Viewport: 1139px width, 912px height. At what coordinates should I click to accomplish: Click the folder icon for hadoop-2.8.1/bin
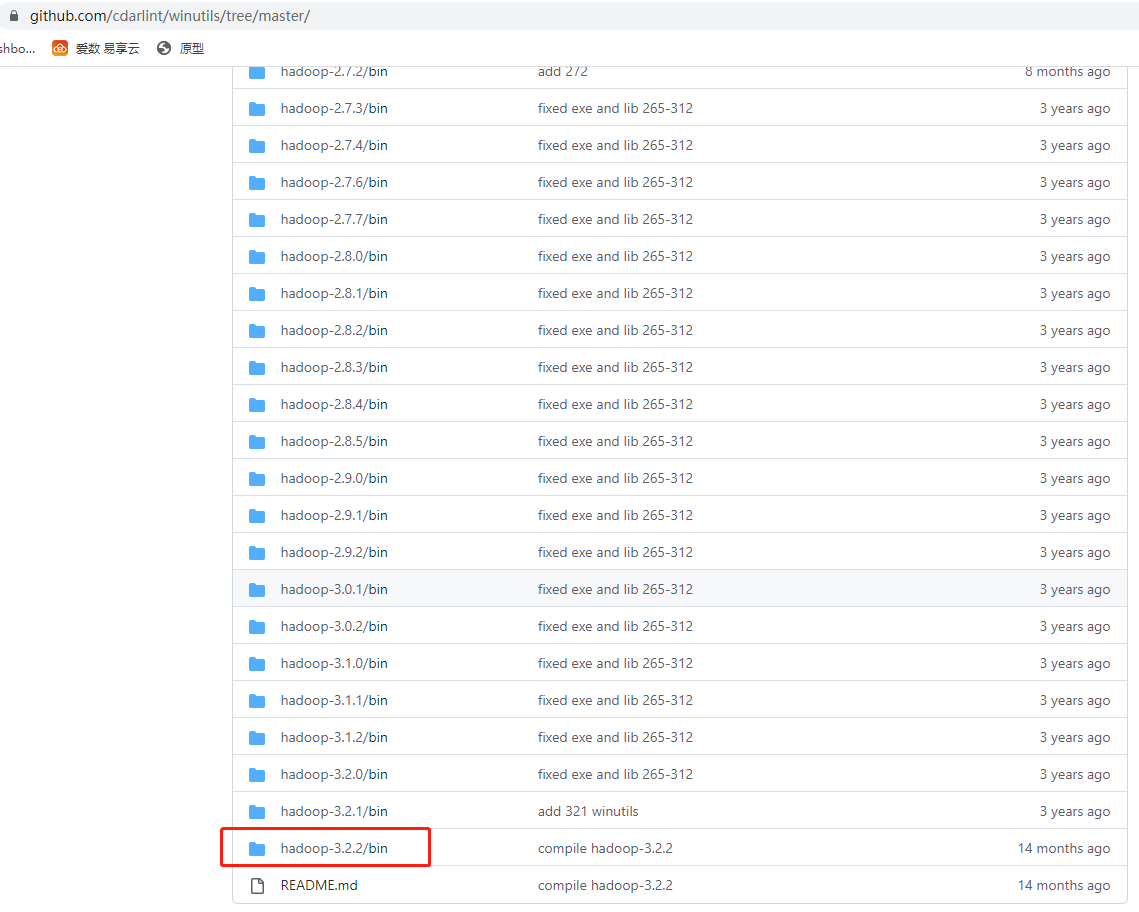tap(257, 294)
